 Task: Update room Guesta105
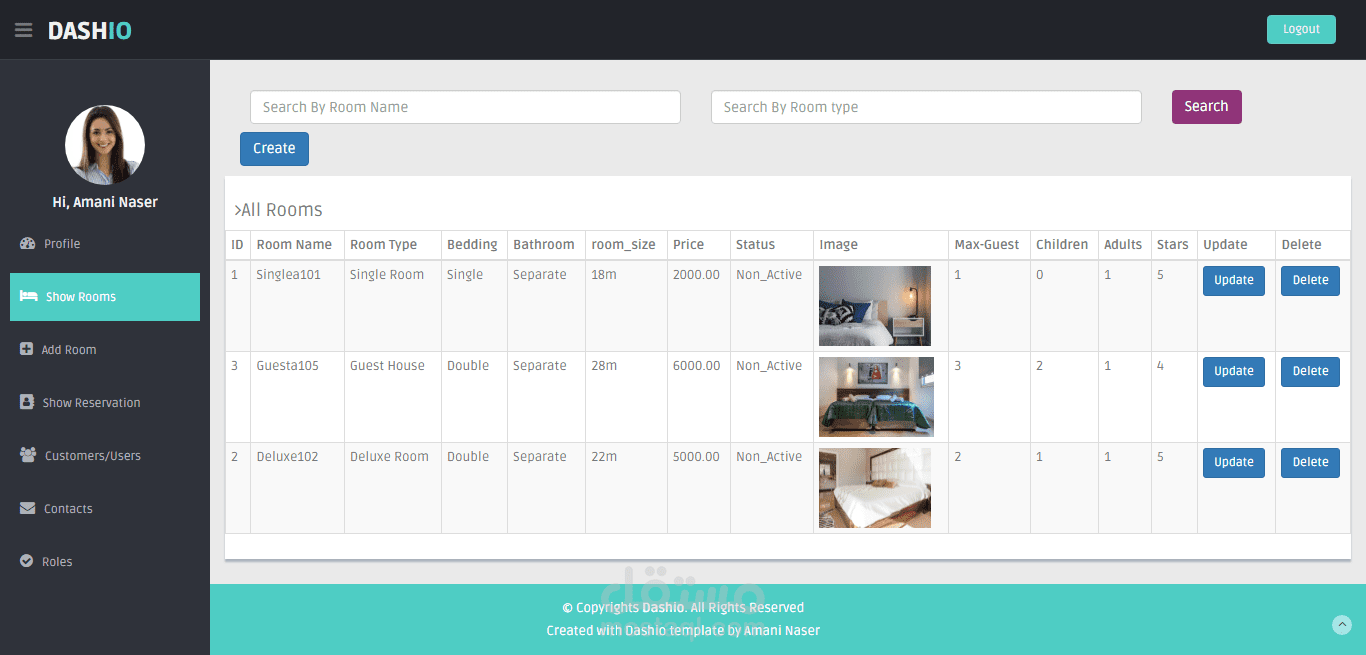pos(1234,372)
